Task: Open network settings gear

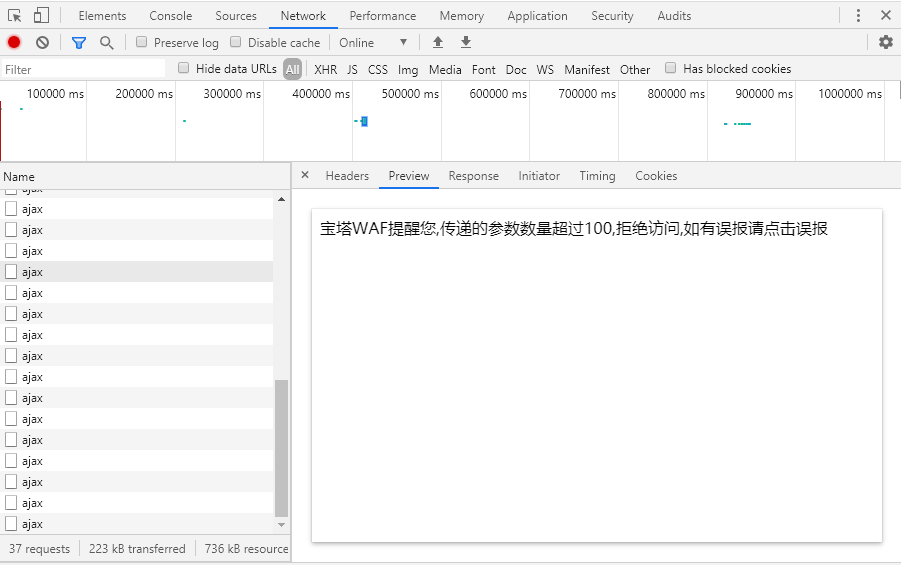Action: coord(885,42)
